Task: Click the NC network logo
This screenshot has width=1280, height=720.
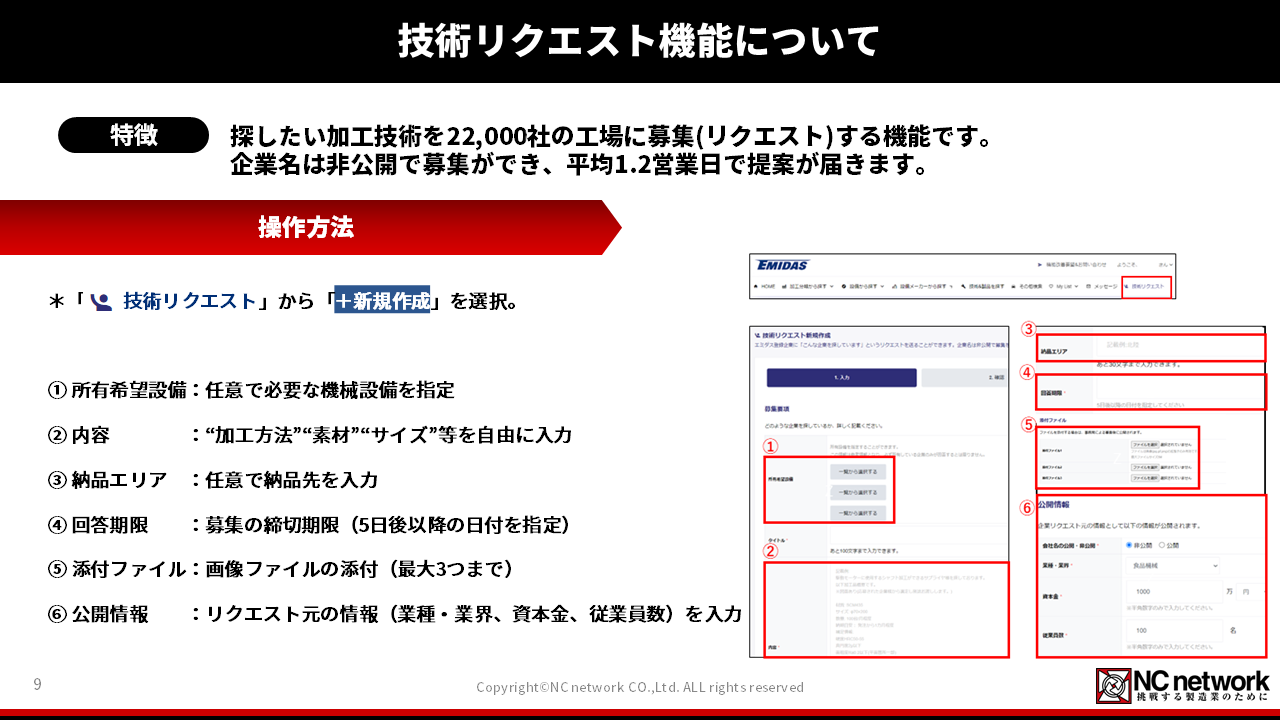Action: 1182,686
